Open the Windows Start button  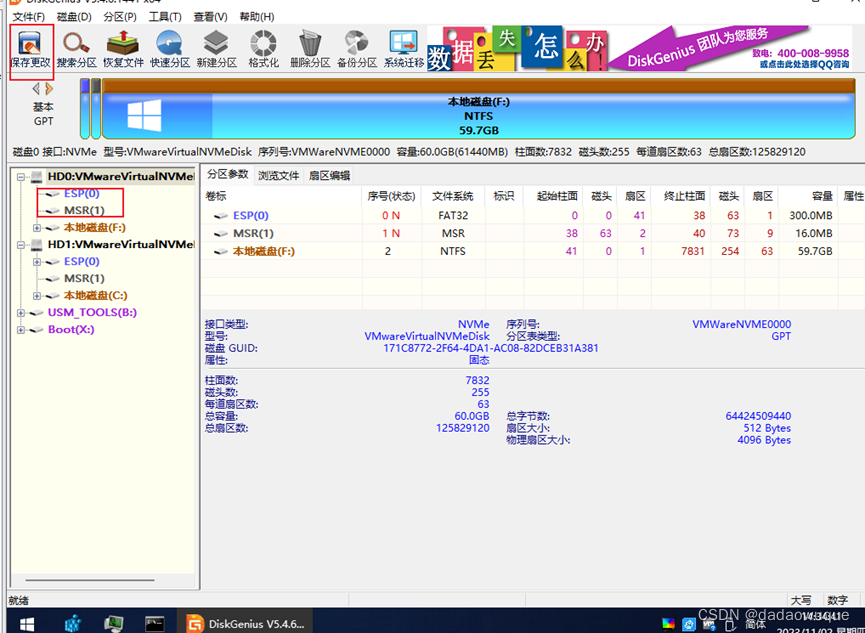(x=26, y=624)
